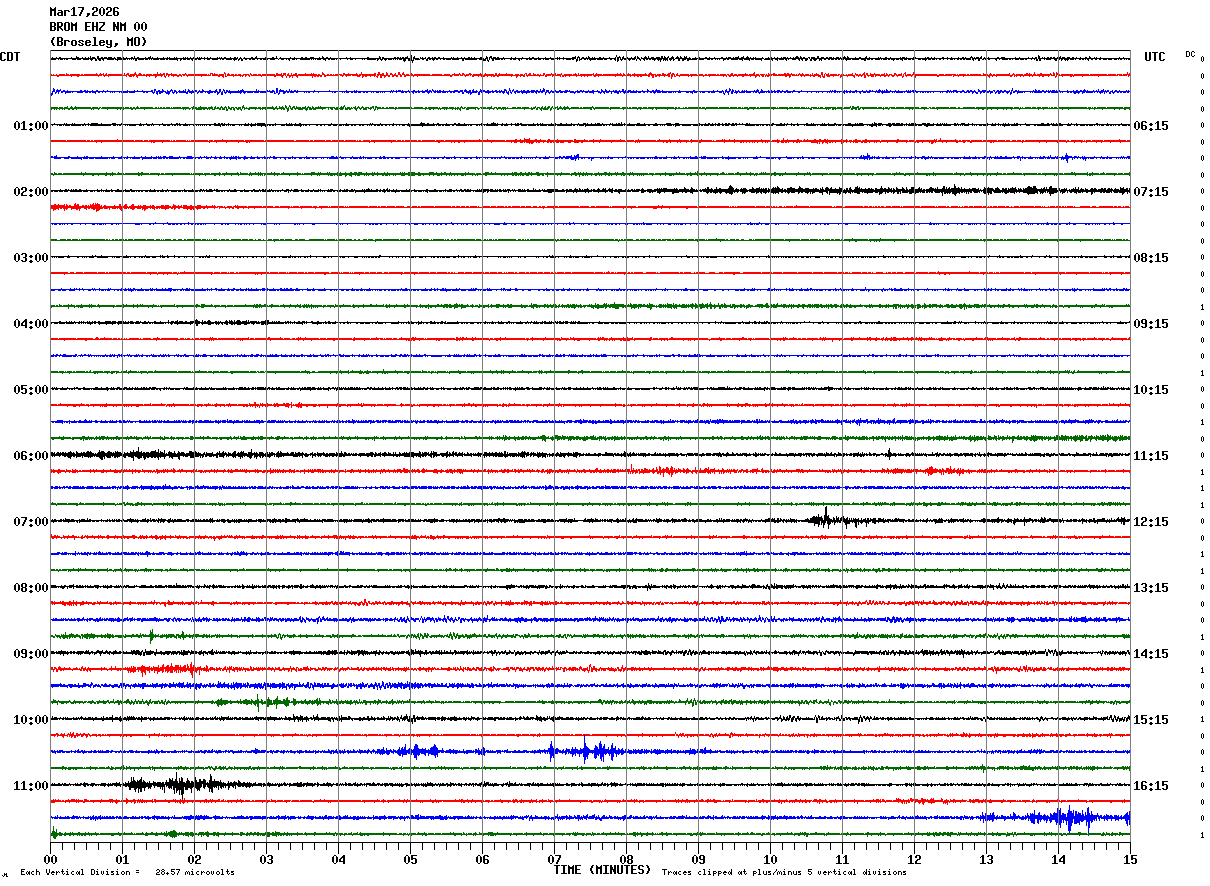This screenshot has width=1210, height=886.
Task: Click the 'Traces clipped at plus/minus 5' note
Action: click(x=785, y=872)
